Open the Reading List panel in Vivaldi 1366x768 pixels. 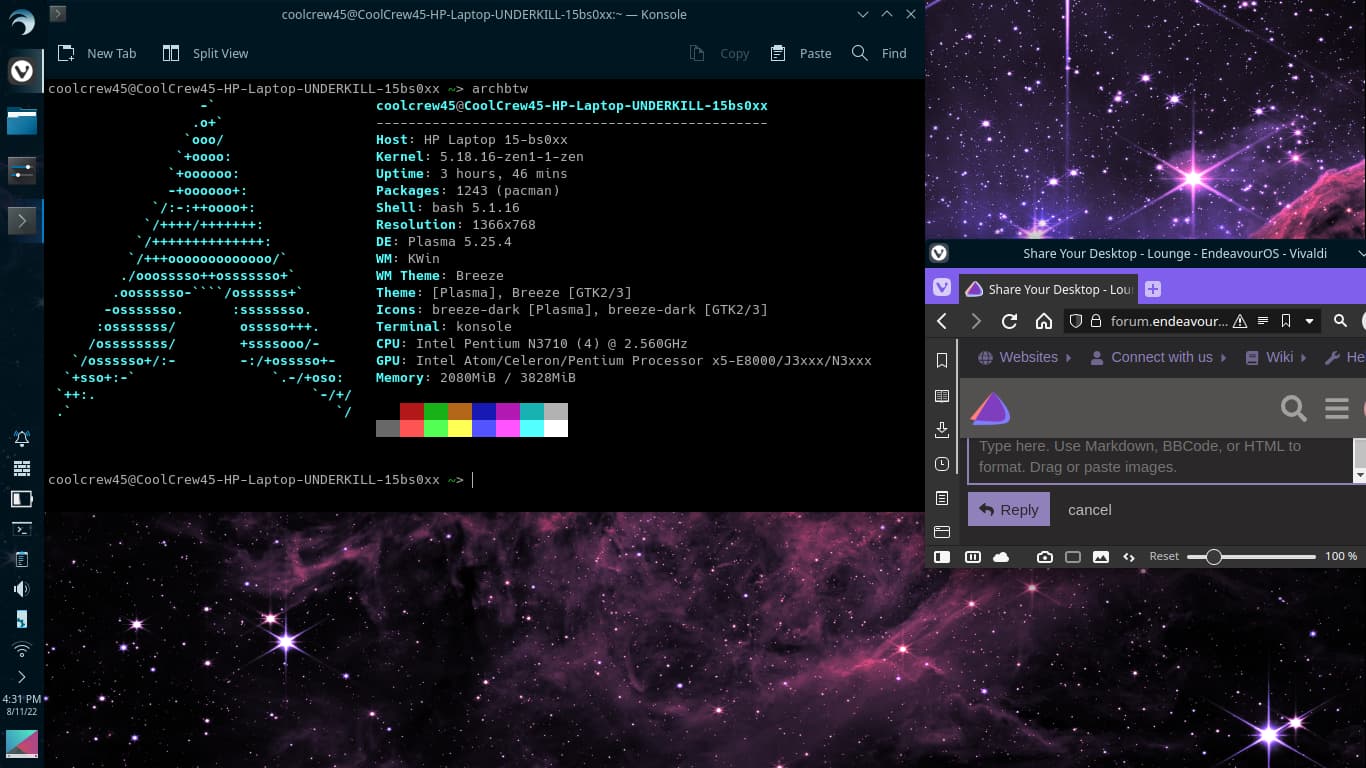(x=942, y=396)
